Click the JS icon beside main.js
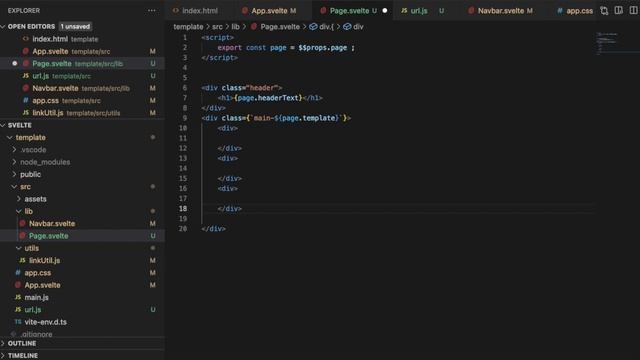640x360 pixels. point(18,298)
